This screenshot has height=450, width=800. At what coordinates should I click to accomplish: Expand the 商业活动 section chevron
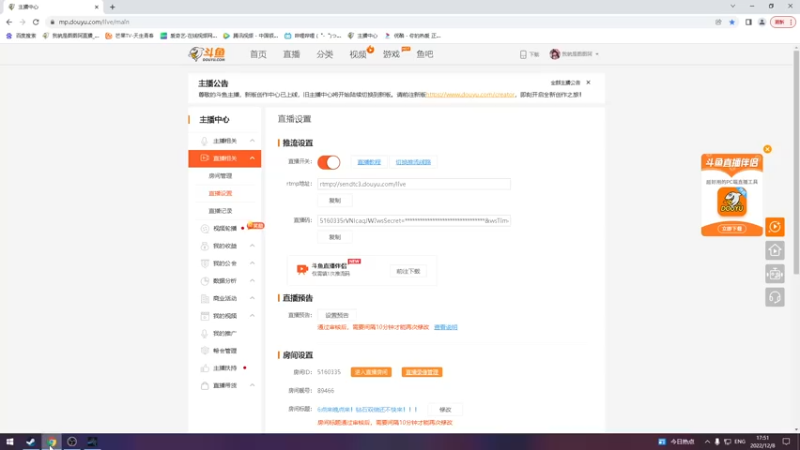252,298
